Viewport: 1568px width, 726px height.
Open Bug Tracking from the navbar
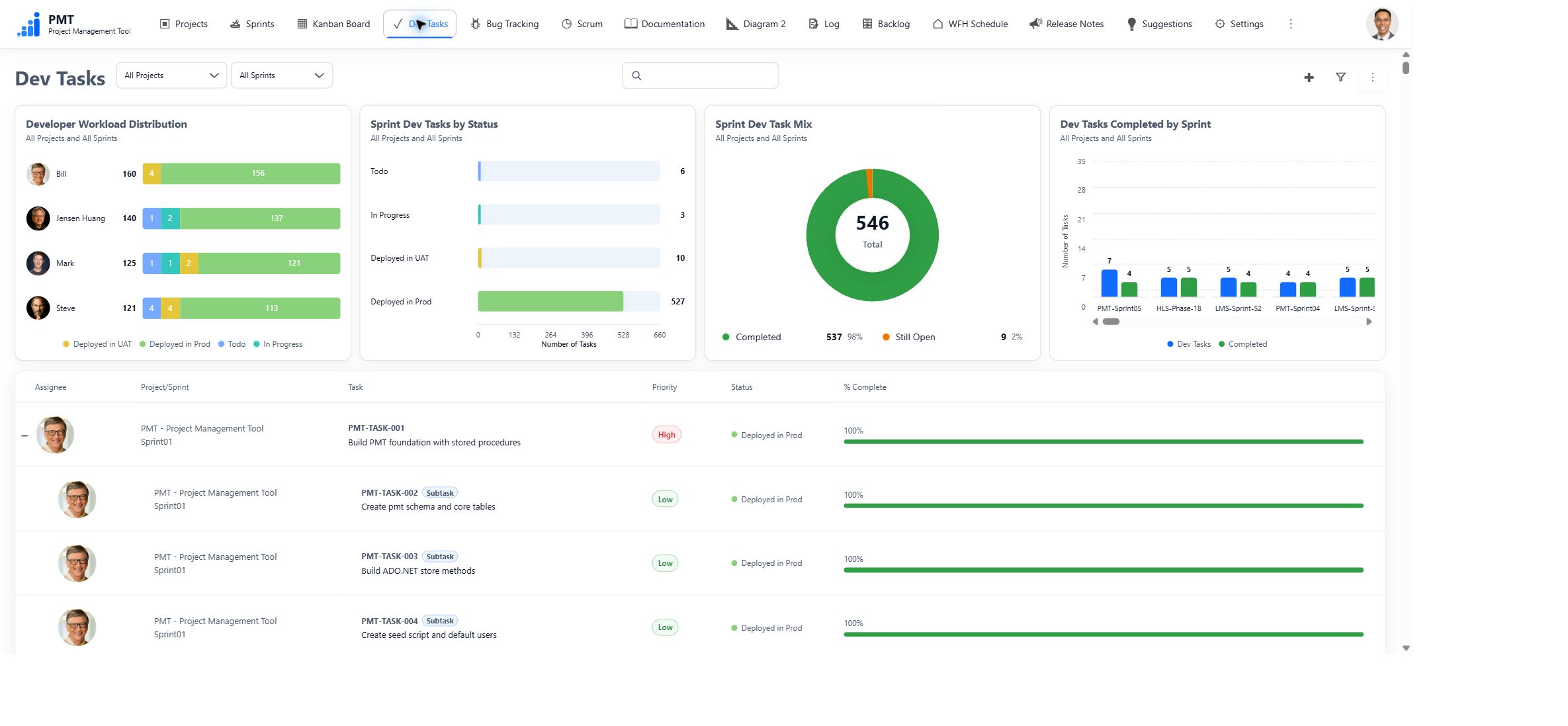click(505, 24)
